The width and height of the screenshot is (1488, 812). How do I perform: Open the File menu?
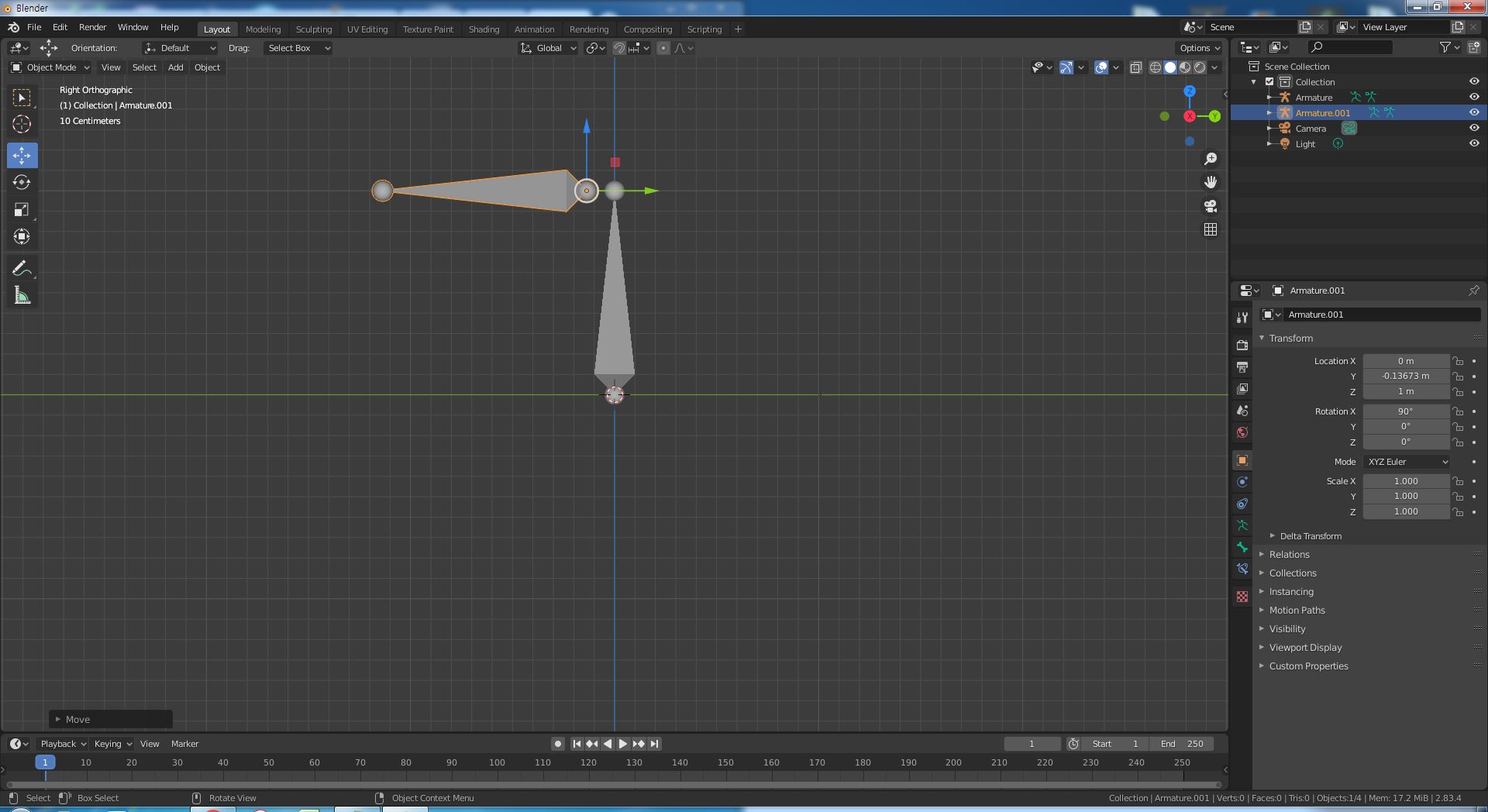34,27
